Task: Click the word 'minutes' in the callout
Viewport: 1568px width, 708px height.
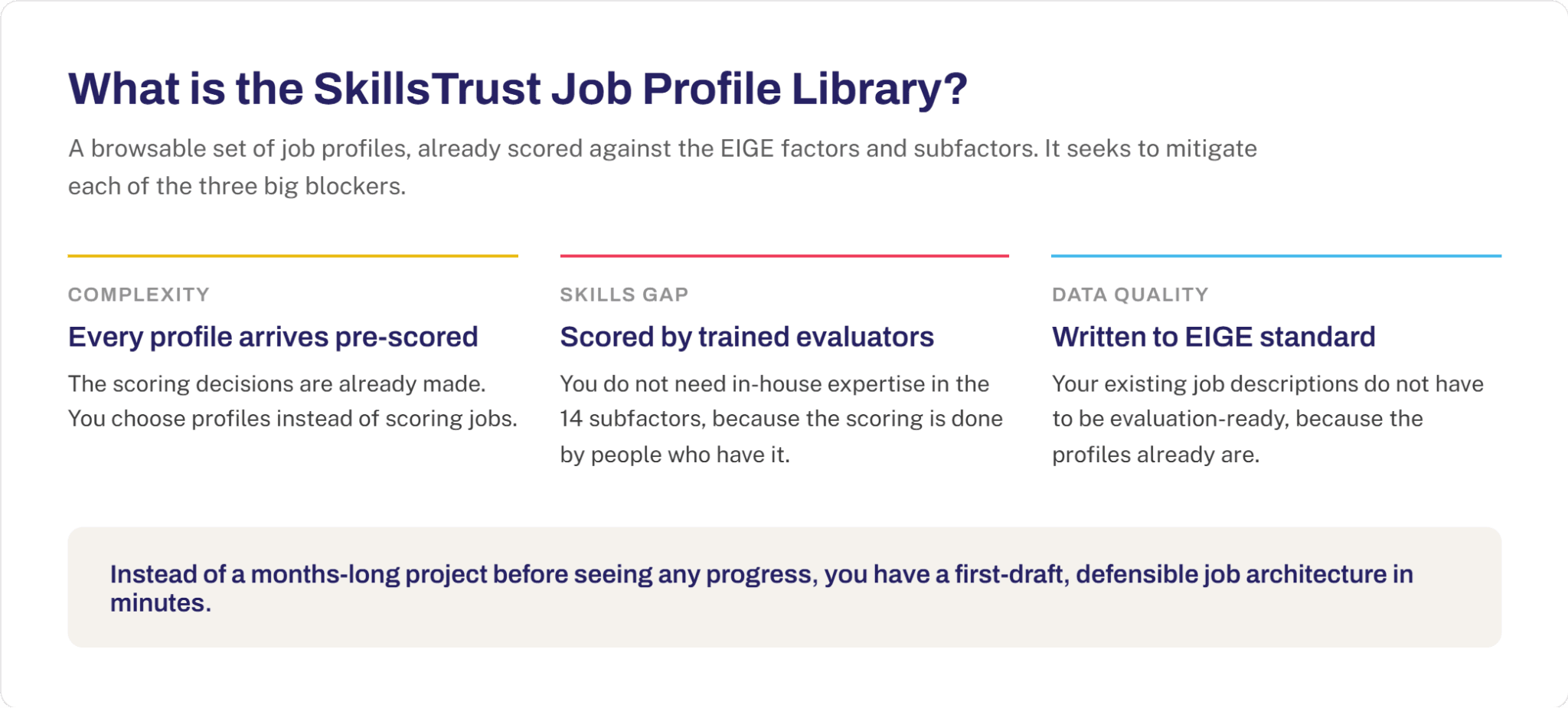Action: (x=158, y=603)
